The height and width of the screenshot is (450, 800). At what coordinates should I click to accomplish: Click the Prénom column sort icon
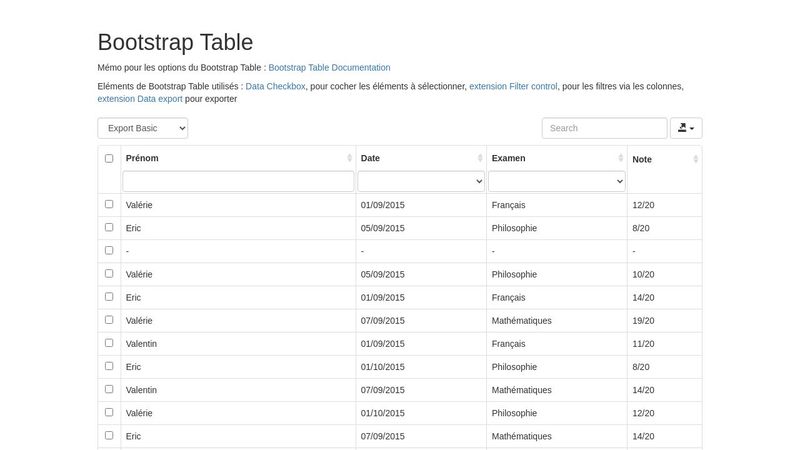point(349,159)
